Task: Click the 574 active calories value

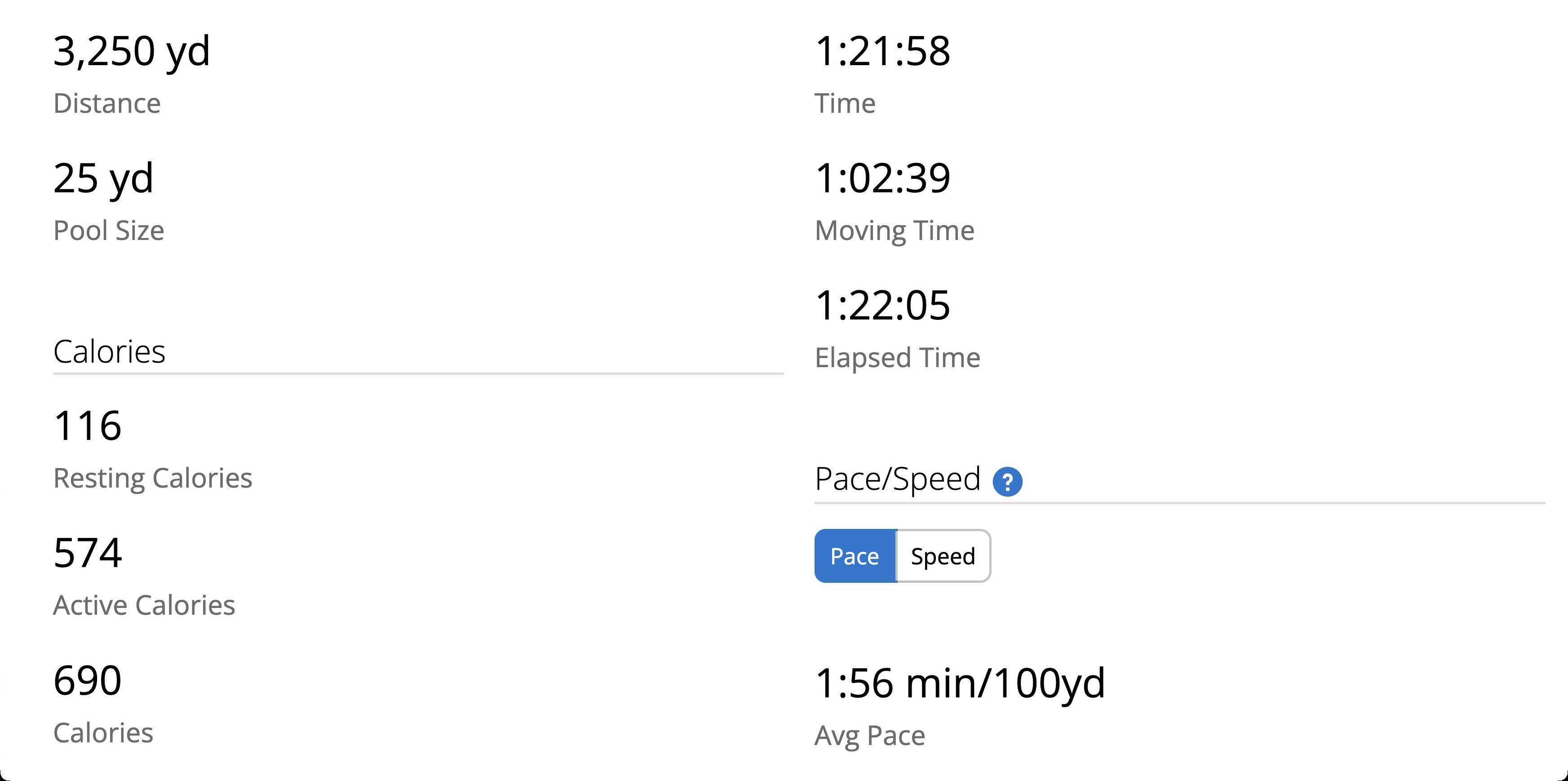Action: click(x=88, y=553)
